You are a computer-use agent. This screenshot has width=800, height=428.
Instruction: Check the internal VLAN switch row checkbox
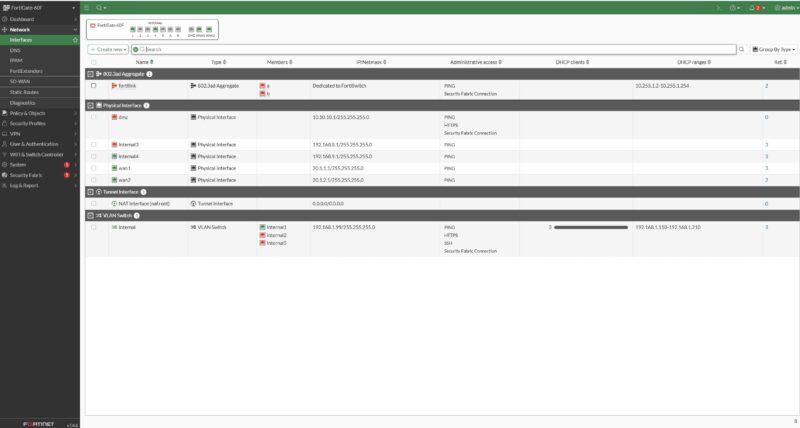pyautogui.click(x=93, y=227)
